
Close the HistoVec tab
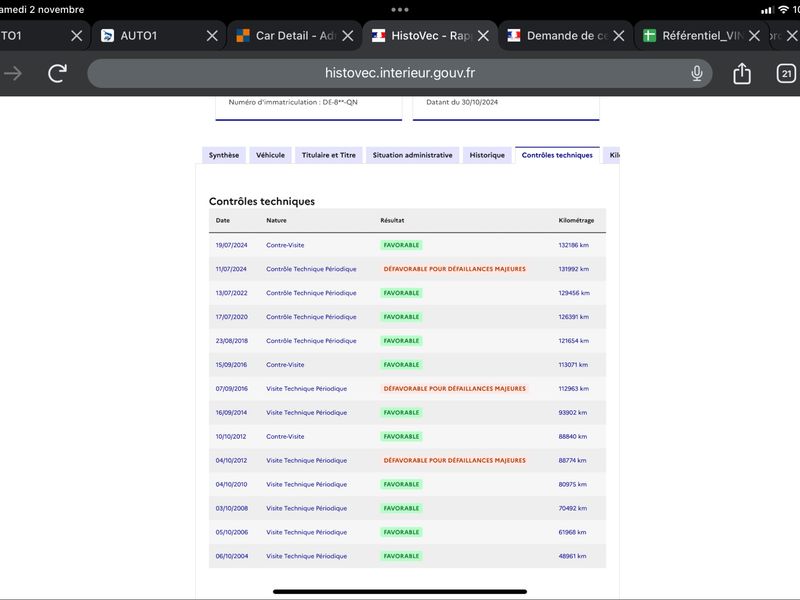[484, 36]
